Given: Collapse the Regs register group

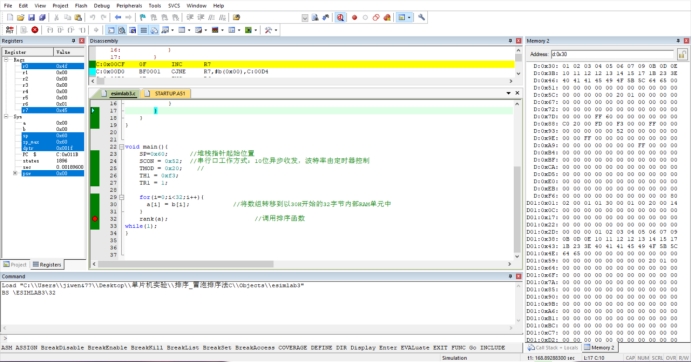Looking at the screenshot, I should (7, 60).
